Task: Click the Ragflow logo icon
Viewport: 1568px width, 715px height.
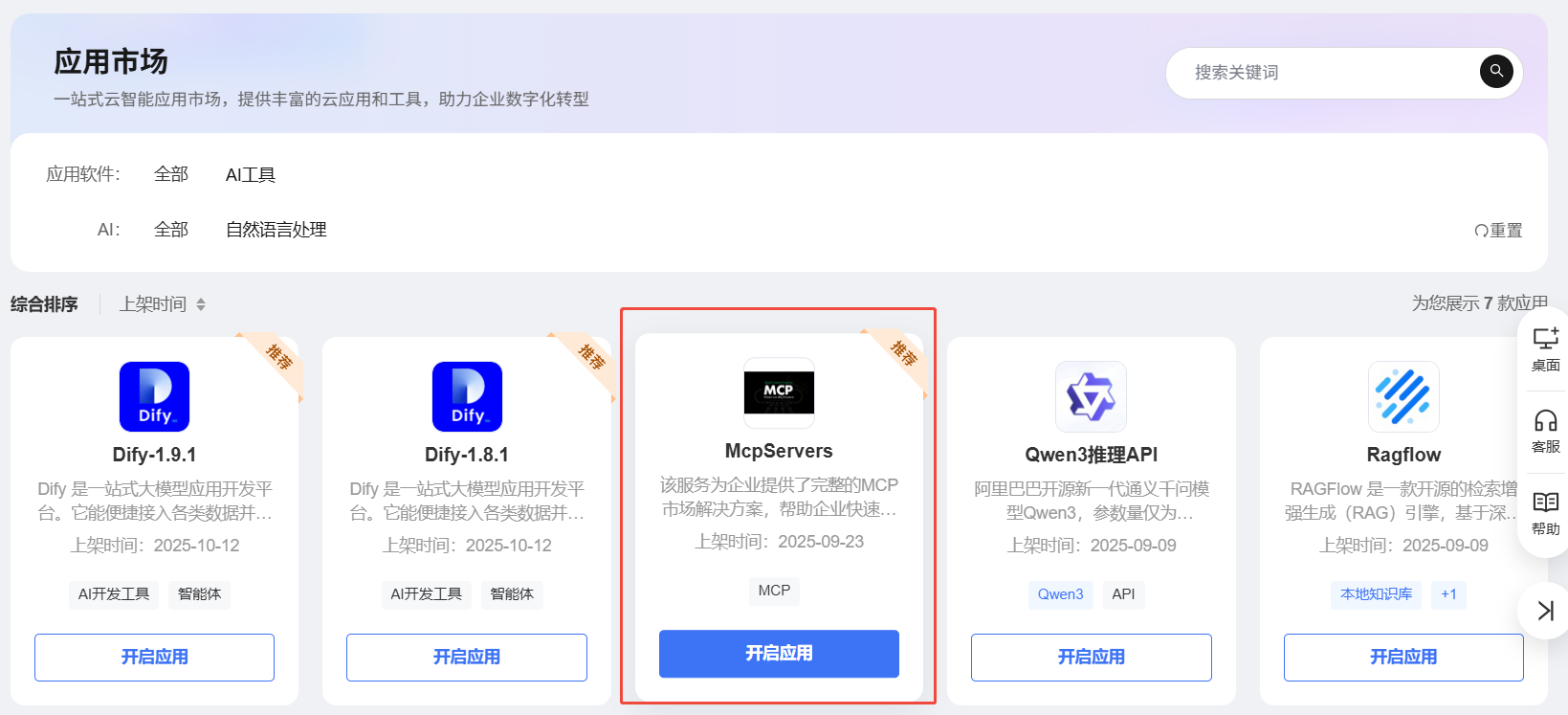Action: click(x=1403, y=396)
